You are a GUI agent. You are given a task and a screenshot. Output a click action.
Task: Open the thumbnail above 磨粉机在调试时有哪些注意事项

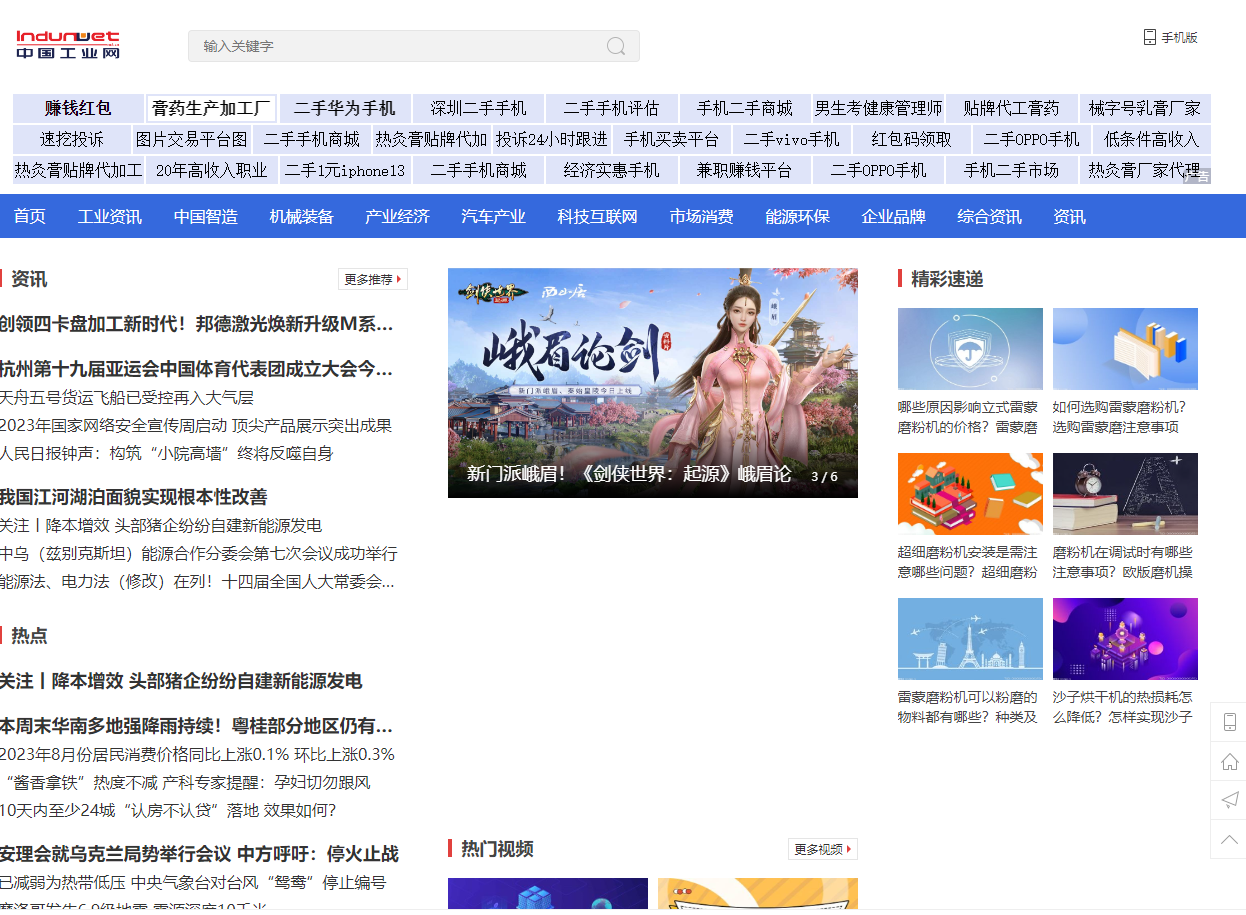(x=1125, y=494)
